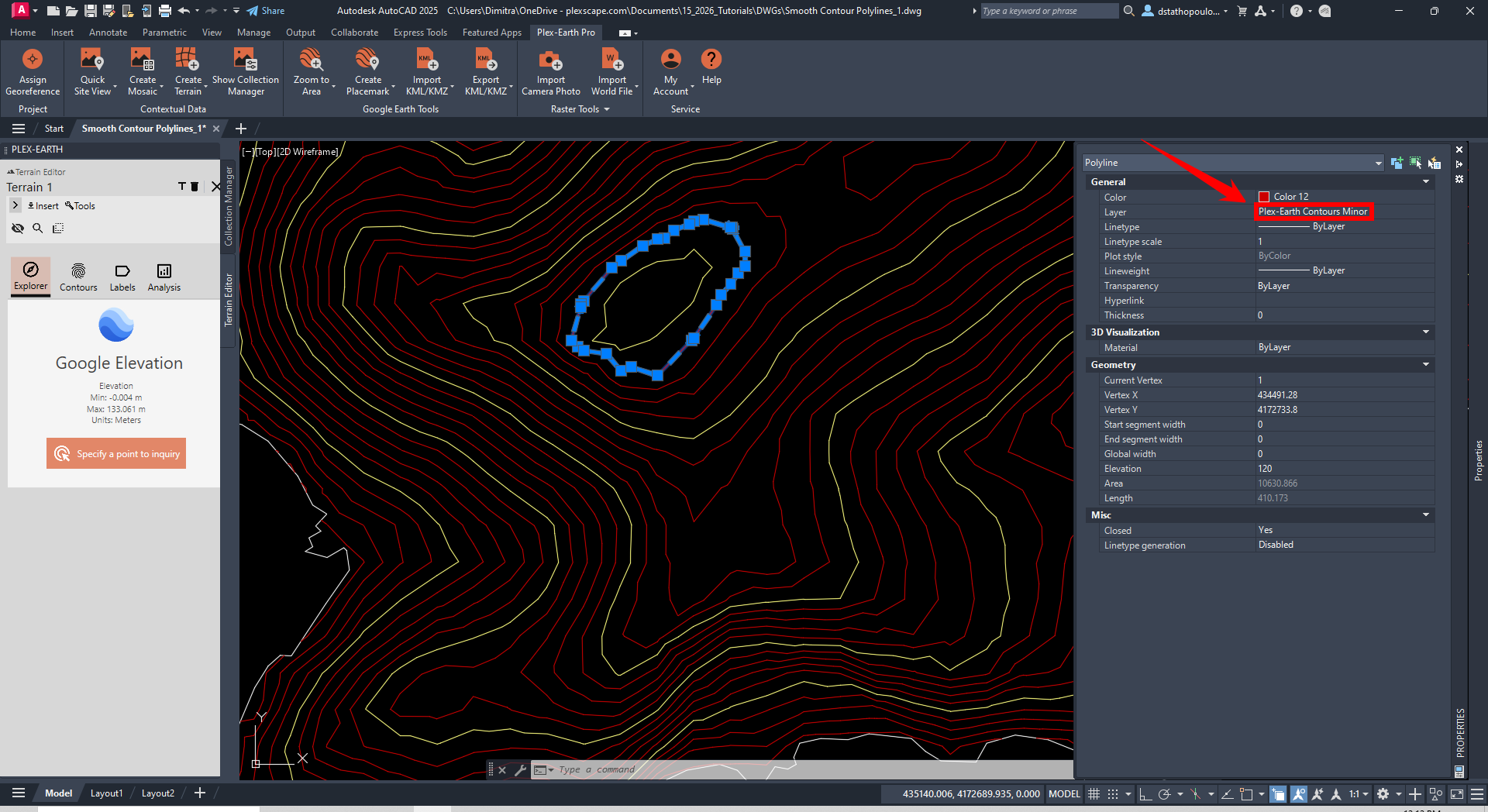Open the Analysis tool in Terrain Editor
This screenshot has height=812, width=1488.
pos(164,277)
